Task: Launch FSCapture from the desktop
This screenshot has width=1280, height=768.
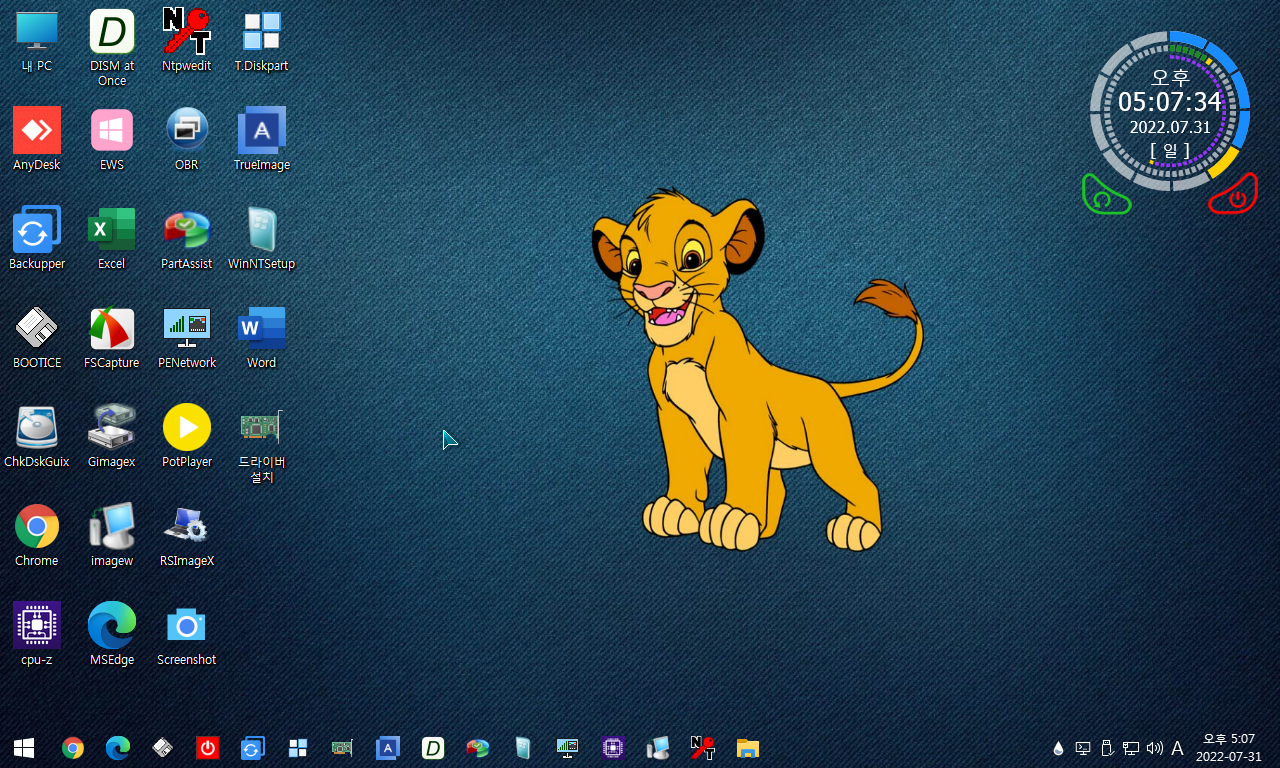Action: click(112, 338)
